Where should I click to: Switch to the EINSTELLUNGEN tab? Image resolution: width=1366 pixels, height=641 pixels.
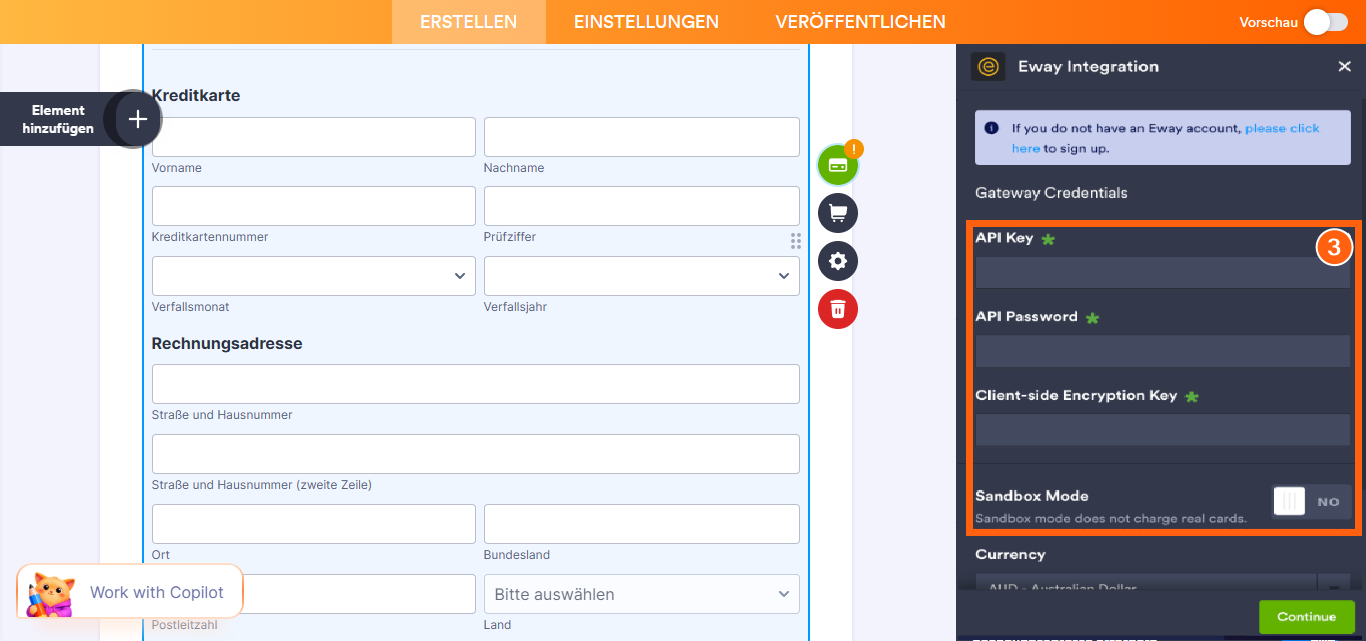point(645,21)
